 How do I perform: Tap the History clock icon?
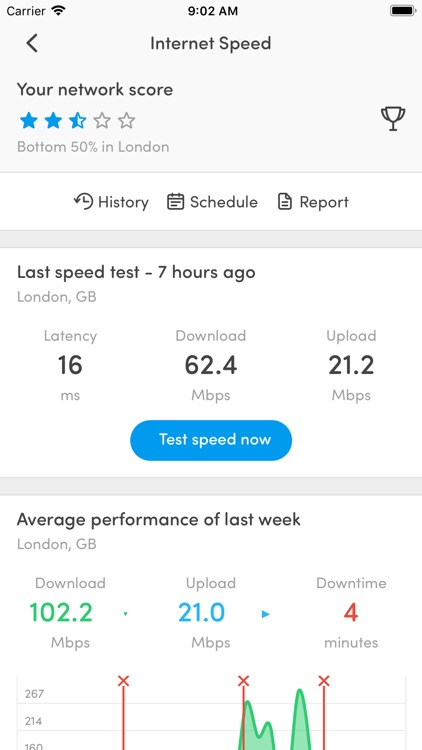(x=83, y=201)
